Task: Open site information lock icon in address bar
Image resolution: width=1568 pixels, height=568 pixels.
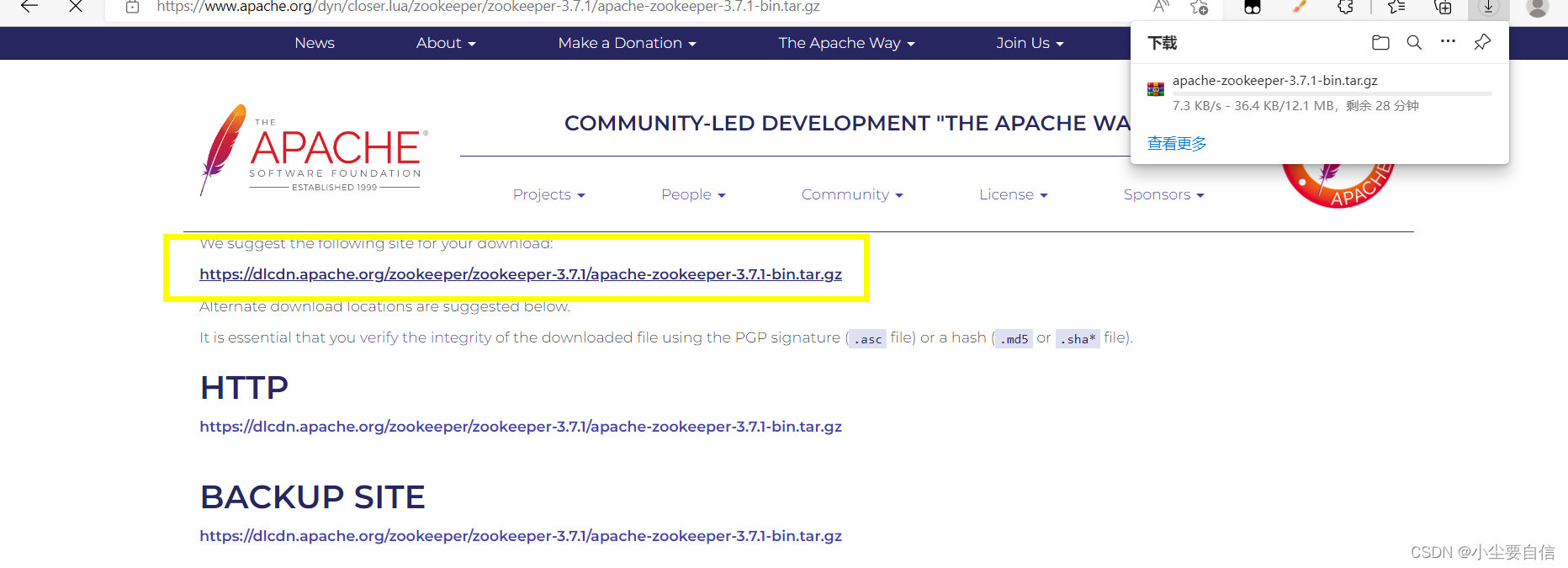Action: click(132, 7)
